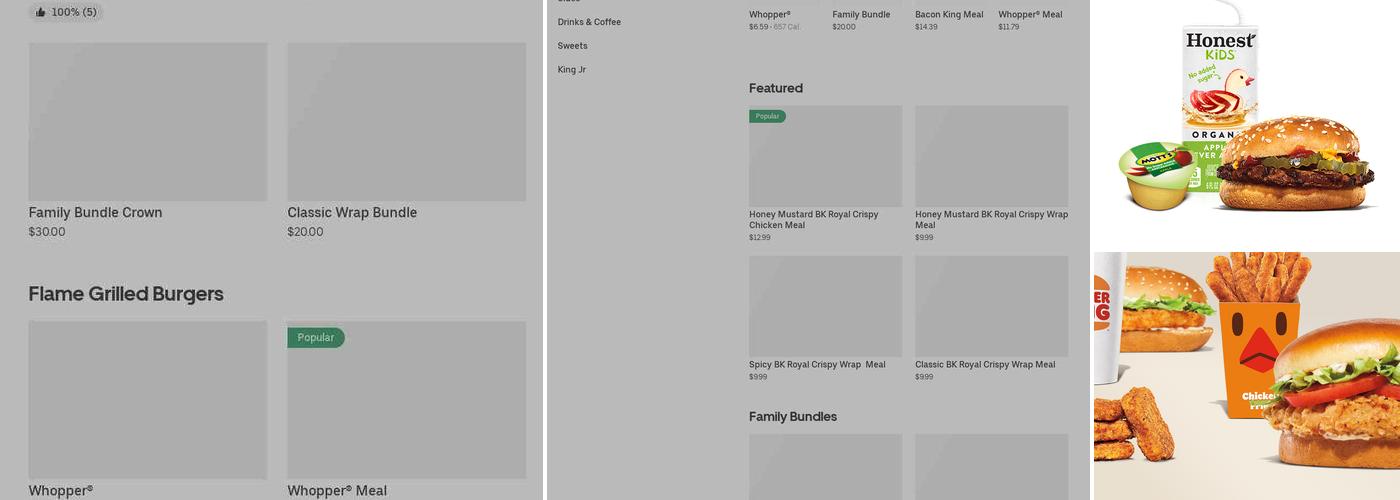Click the Popular badge in Featured section
Screen dimensions: 1400x500
click(x=767, y=116)
